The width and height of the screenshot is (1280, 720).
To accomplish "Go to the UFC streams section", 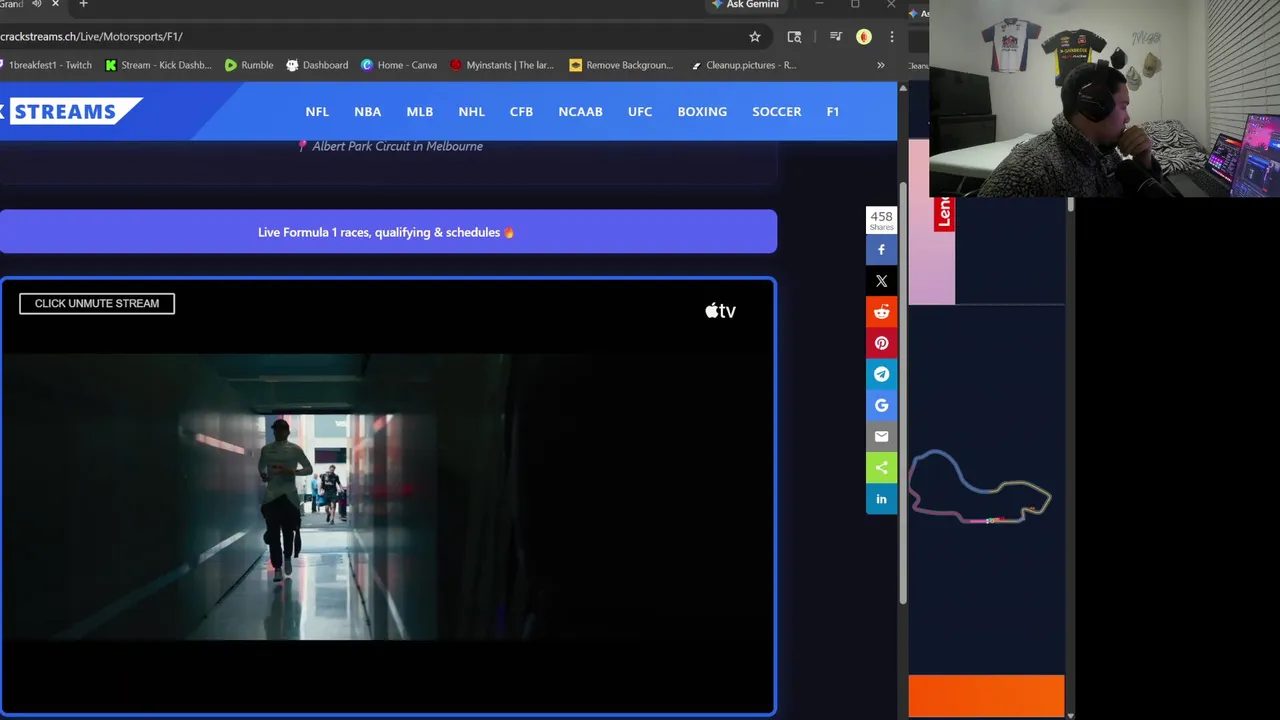I will [640, 111].
